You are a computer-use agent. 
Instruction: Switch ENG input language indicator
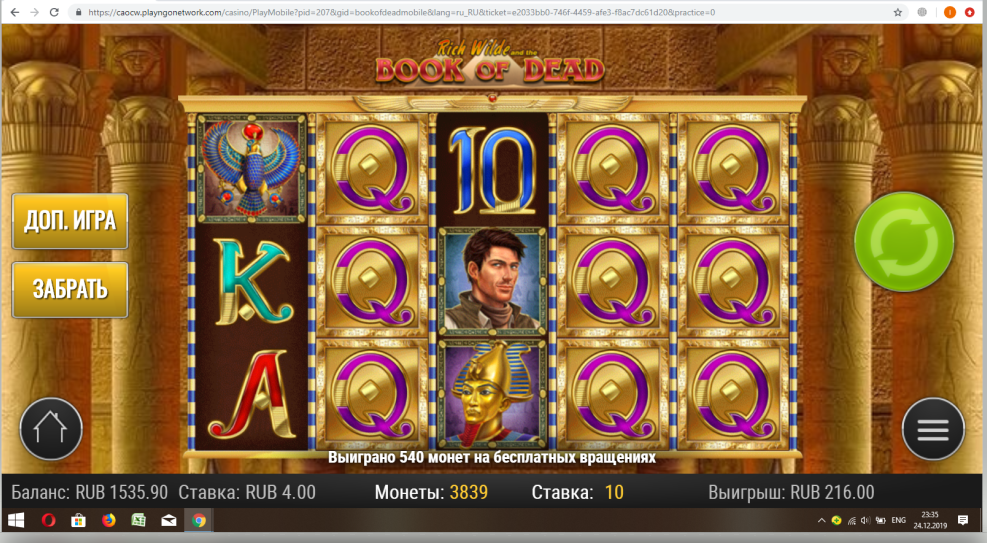898,520
